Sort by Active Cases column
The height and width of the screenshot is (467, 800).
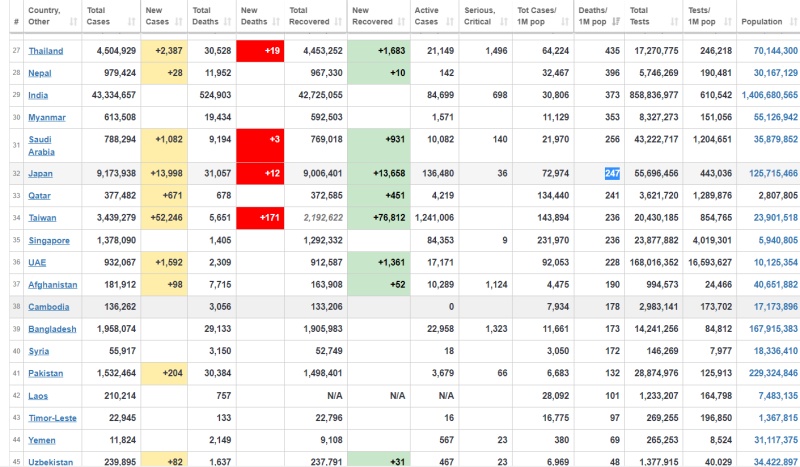427,21
